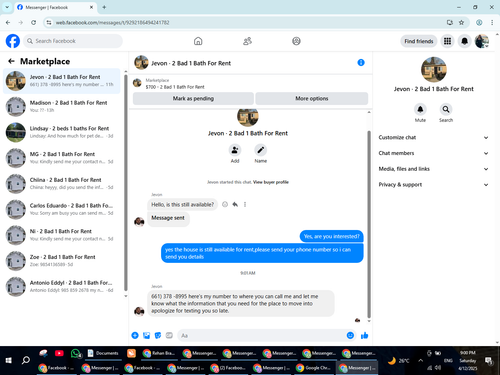
Task: Click the large listing thumbnail in right panel
Action: [434, 69]
